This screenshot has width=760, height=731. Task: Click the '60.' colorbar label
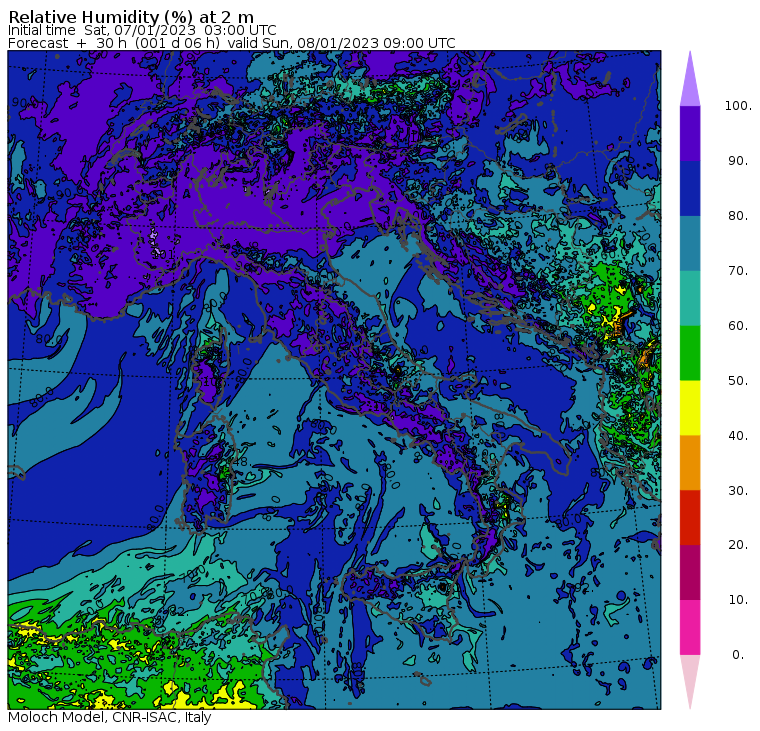coord(738,326)
